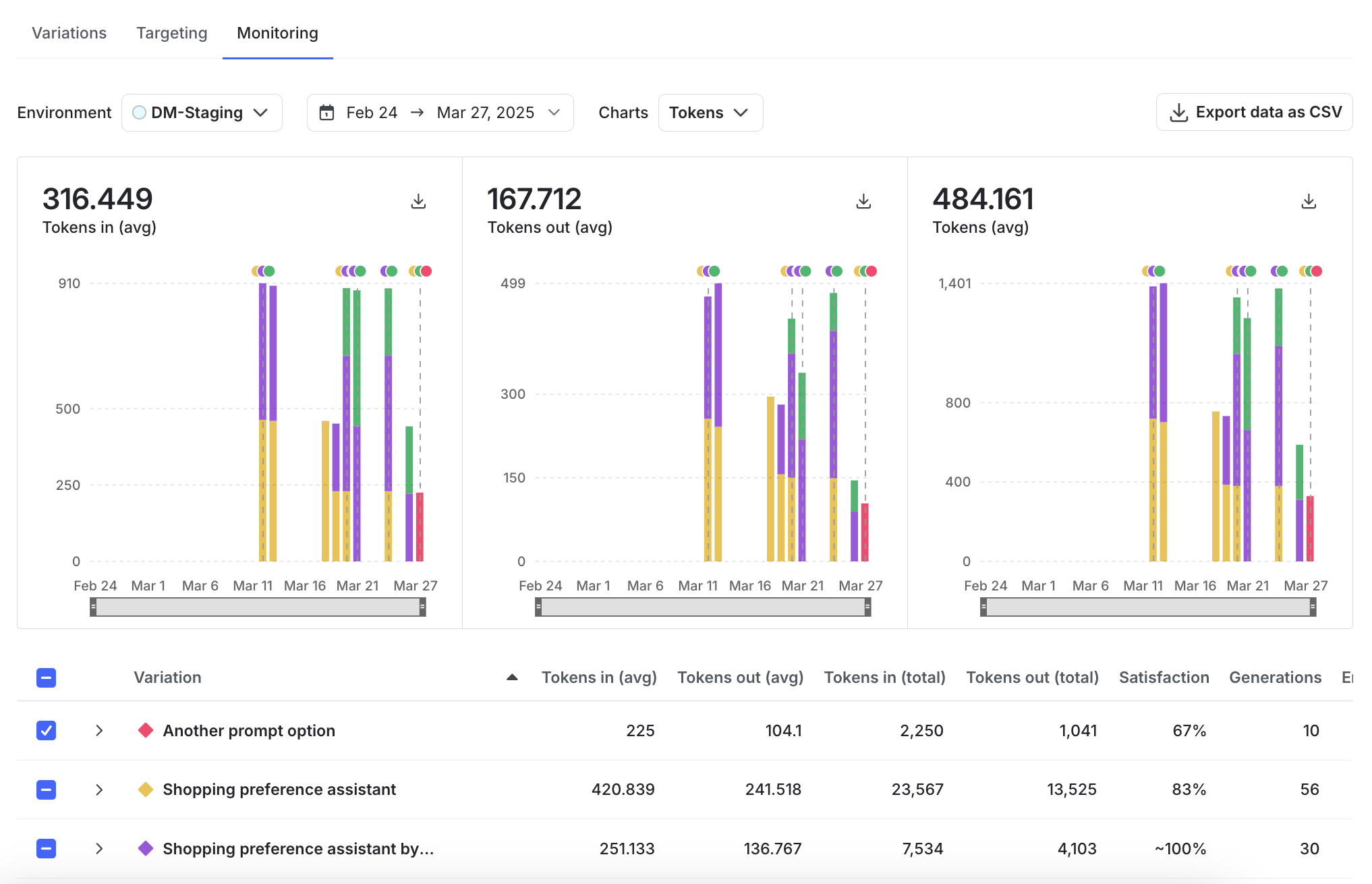
Task: Open the date range selector
Action: tap(439, 113)
